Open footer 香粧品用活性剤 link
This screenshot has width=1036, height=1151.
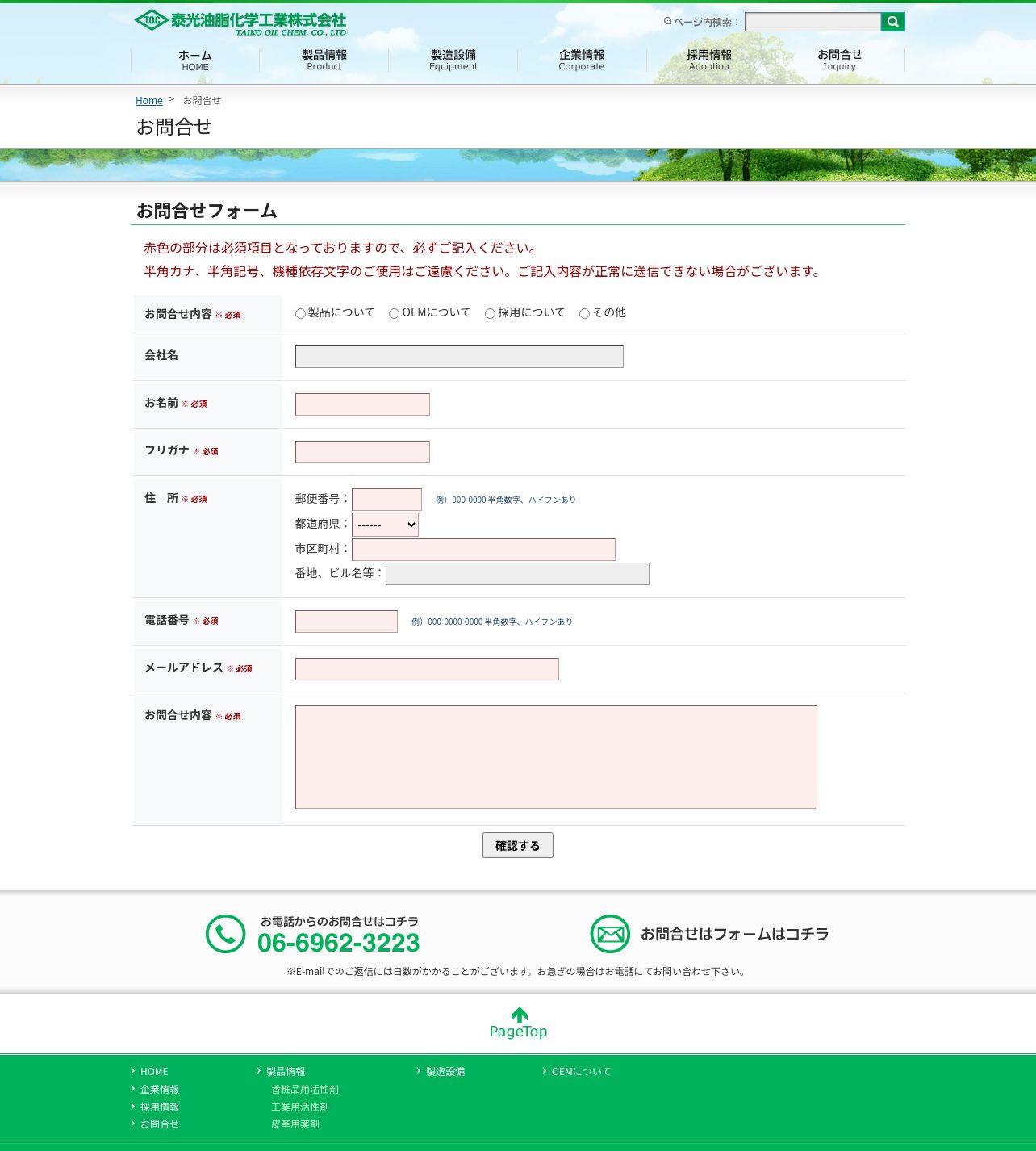pos(305,1090)
